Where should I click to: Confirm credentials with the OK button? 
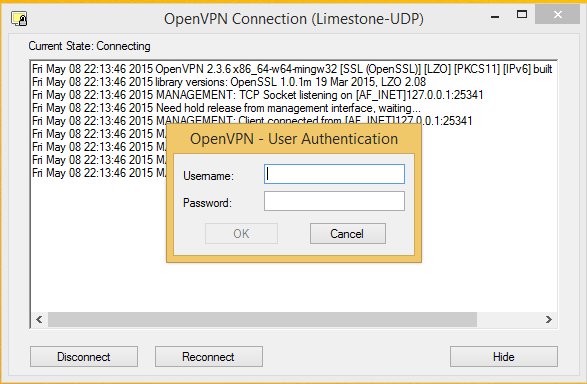pyautogui.click(x=241, y=234)
